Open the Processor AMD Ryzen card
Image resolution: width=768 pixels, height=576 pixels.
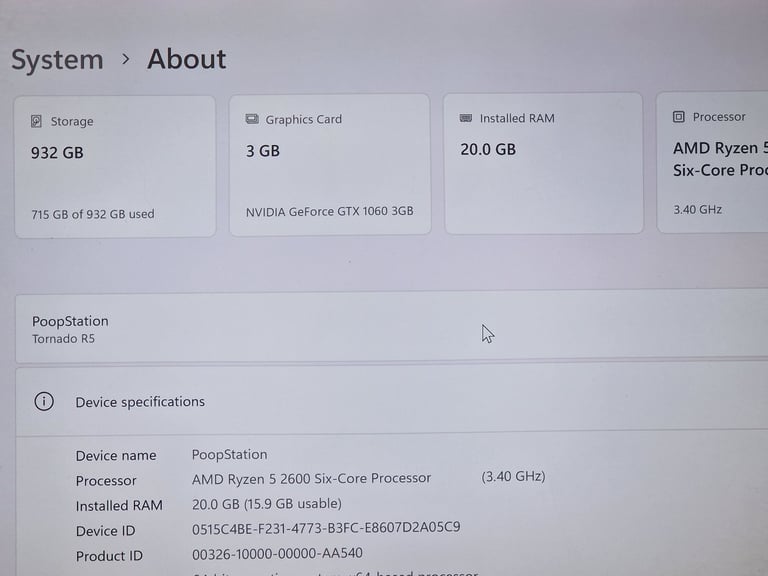click(x=713, y=162)
